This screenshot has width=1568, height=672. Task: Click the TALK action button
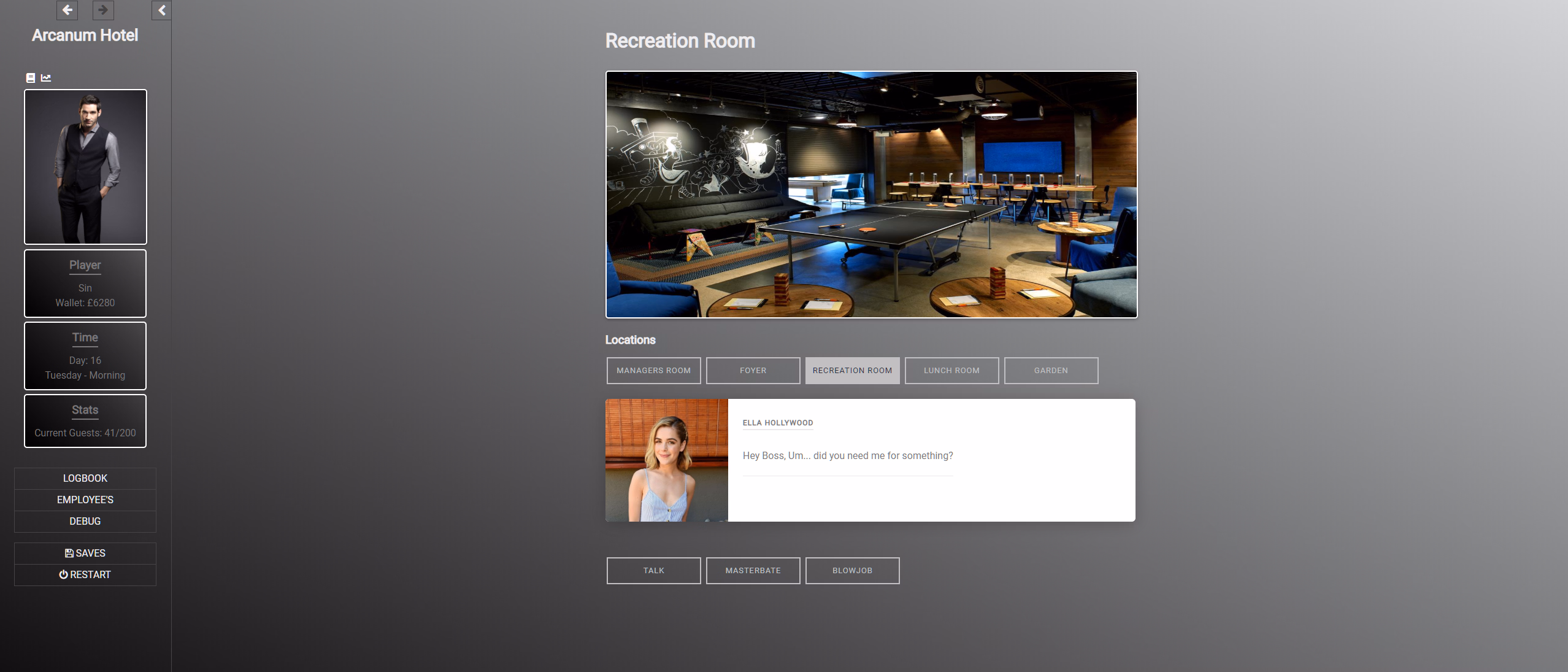(654, 571)
